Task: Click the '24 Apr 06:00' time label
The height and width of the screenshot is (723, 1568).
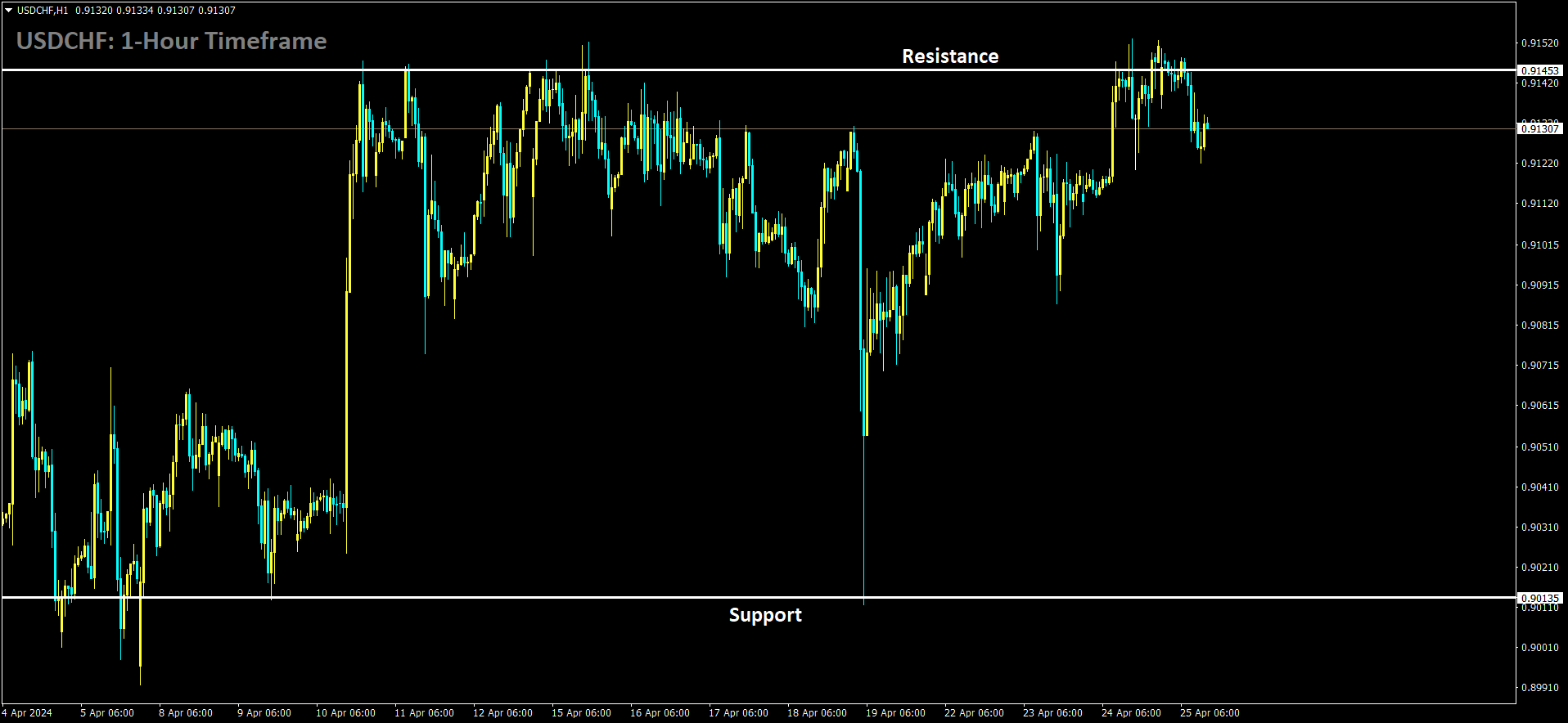Action: [x=1131, y=713]
